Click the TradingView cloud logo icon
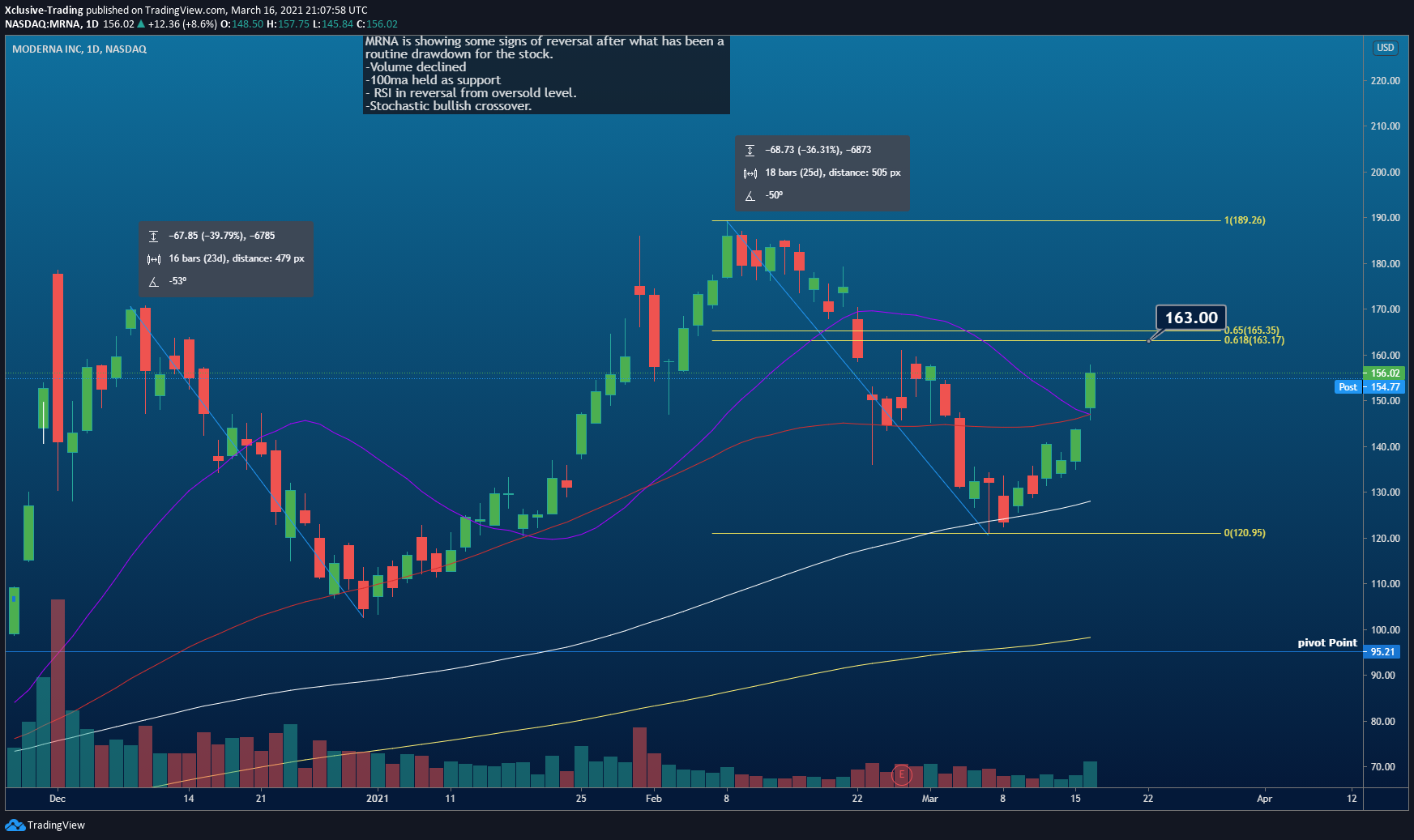 (x=15, y=825)
